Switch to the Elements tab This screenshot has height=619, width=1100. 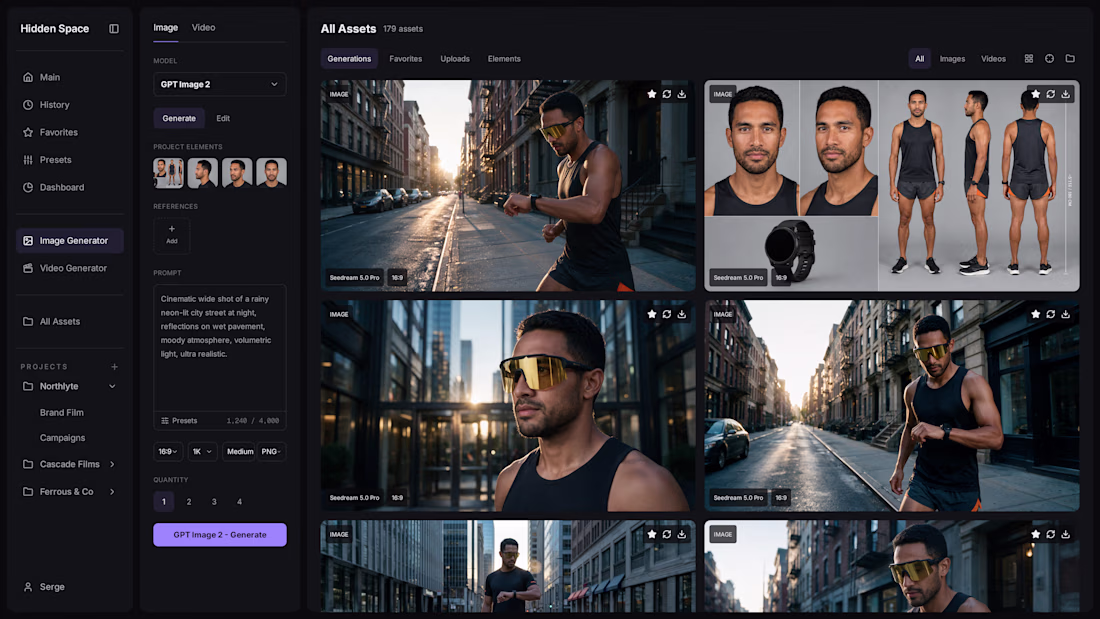point(504,59)
